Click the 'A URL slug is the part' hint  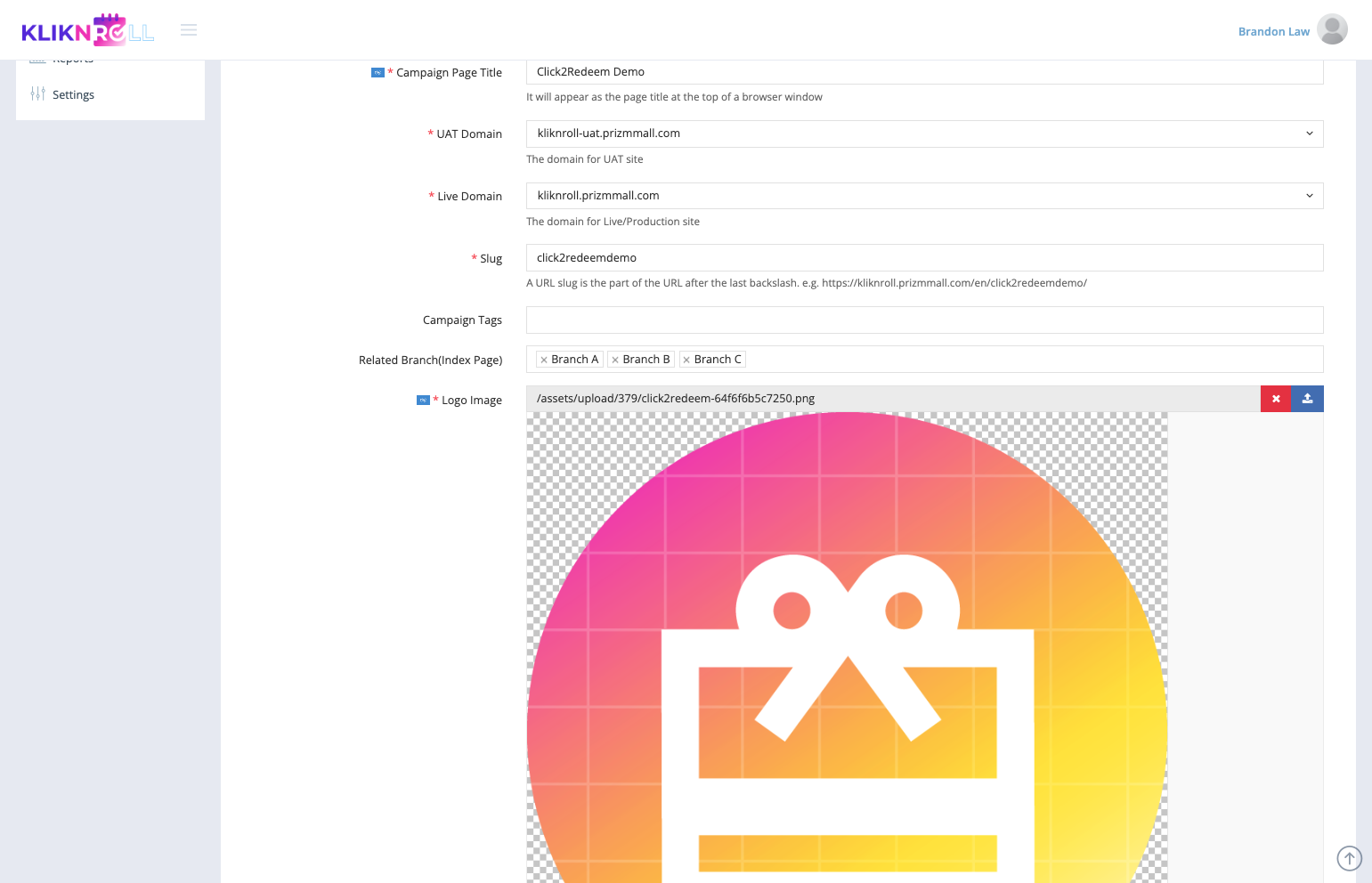(x=807, y=283)
